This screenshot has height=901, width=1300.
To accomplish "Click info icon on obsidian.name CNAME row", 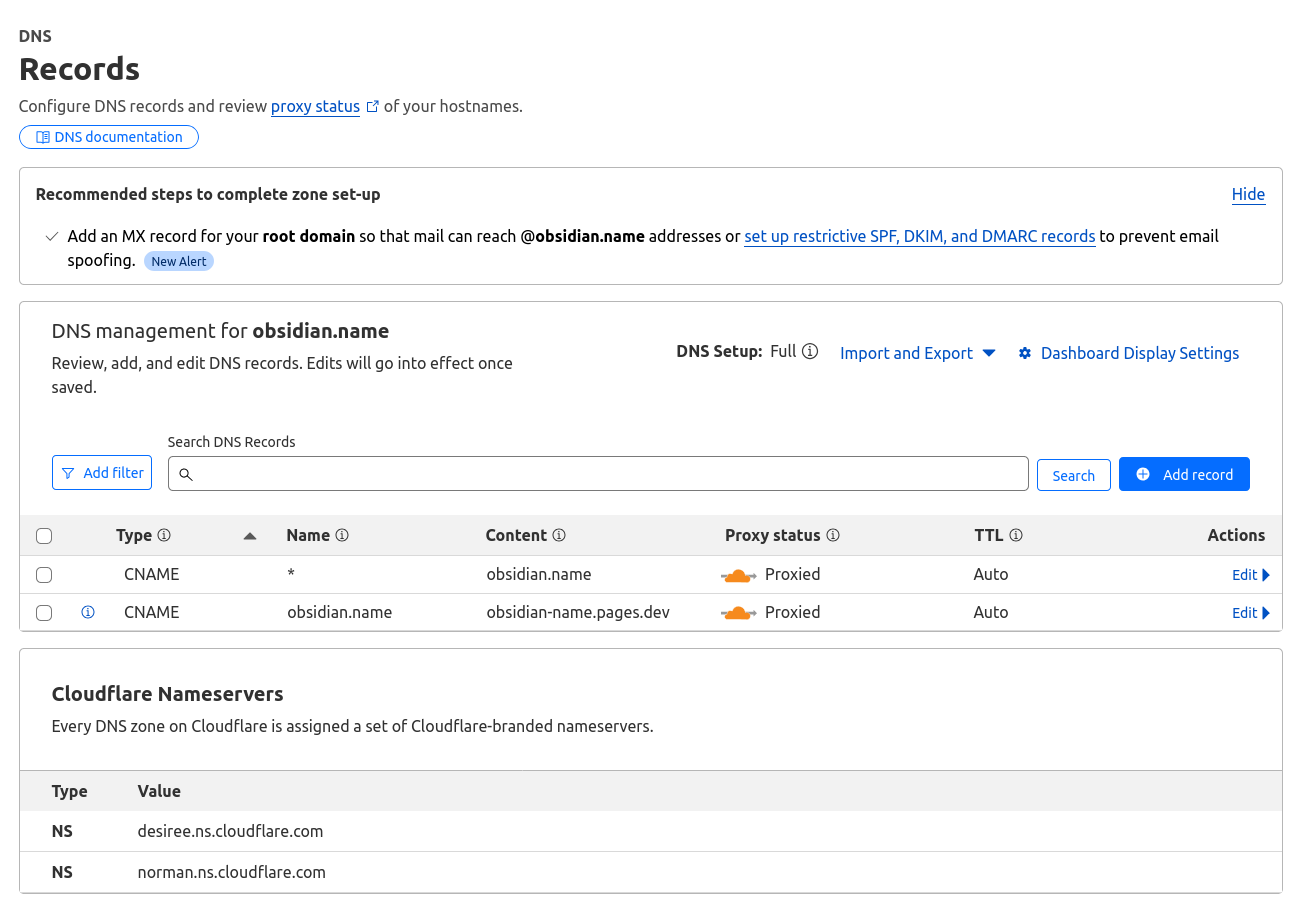I will coord(88,613).
